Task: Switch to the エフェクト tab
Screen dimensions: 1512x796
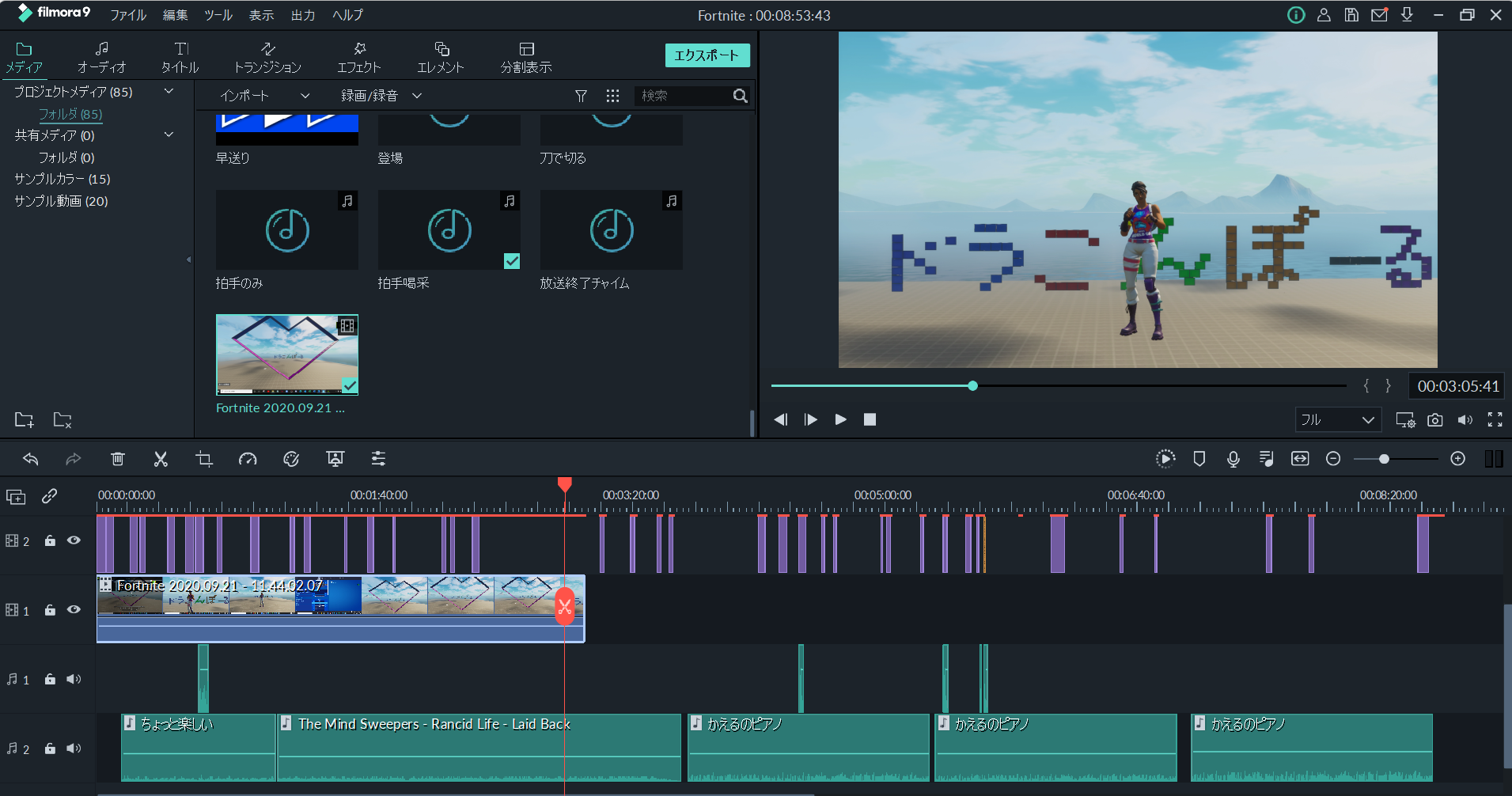Action: 359,58
